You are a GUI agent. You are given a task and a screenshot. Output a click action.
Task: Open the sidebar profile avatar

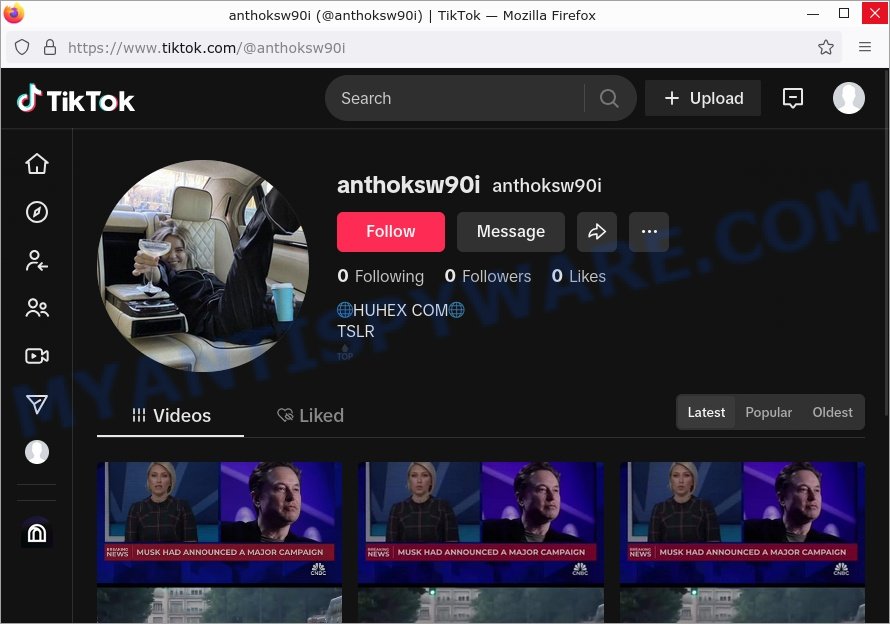click(x=37, y=452)
